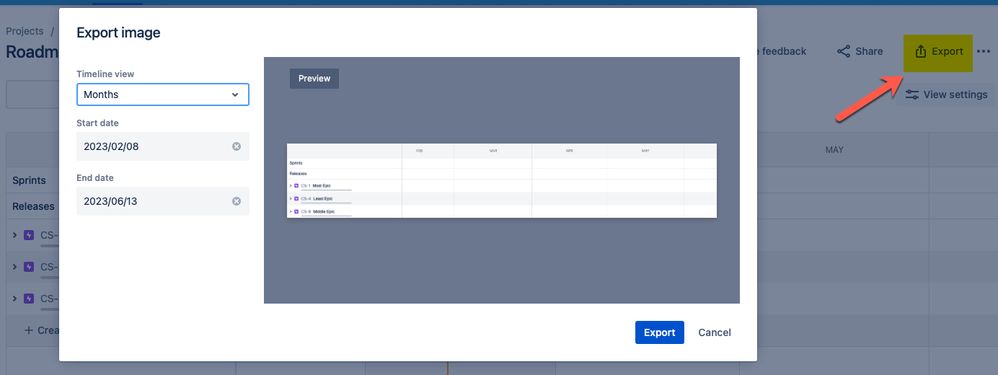998x375 pixels.
Task: Click the Preview label badge
Action: 314,78
